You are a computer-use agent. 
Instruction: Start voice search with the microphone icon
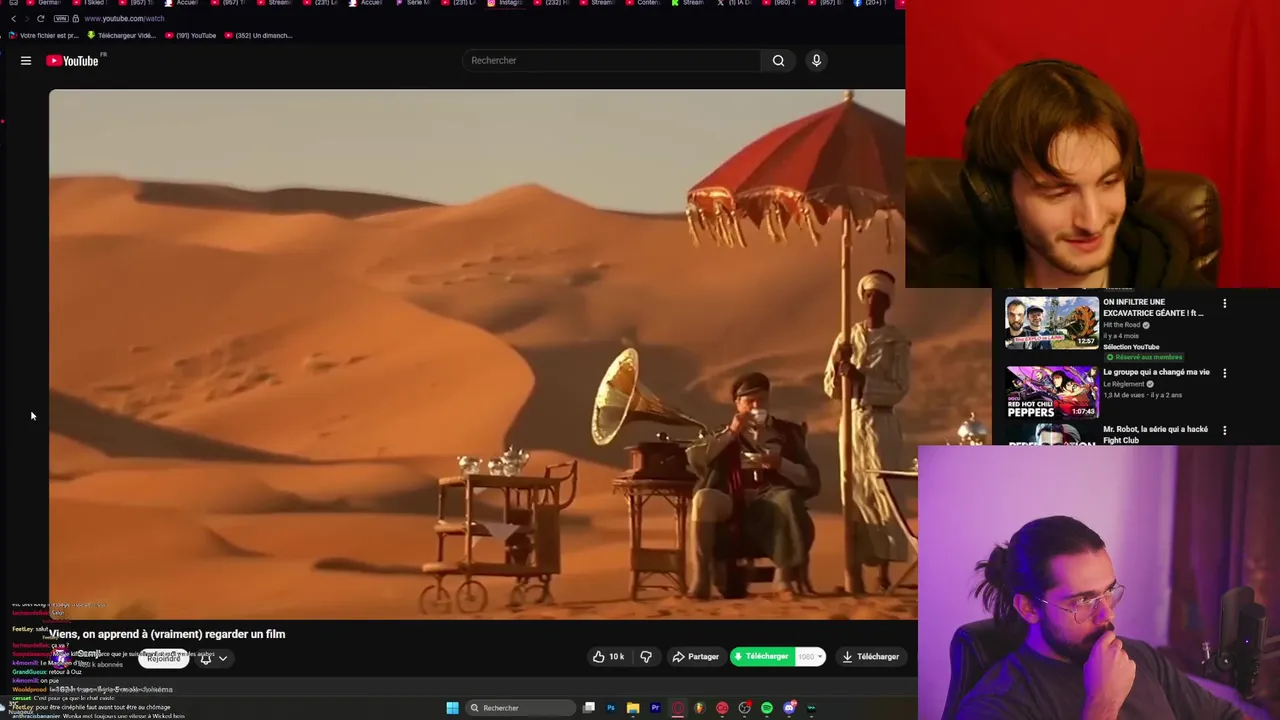tap(816, 61)
